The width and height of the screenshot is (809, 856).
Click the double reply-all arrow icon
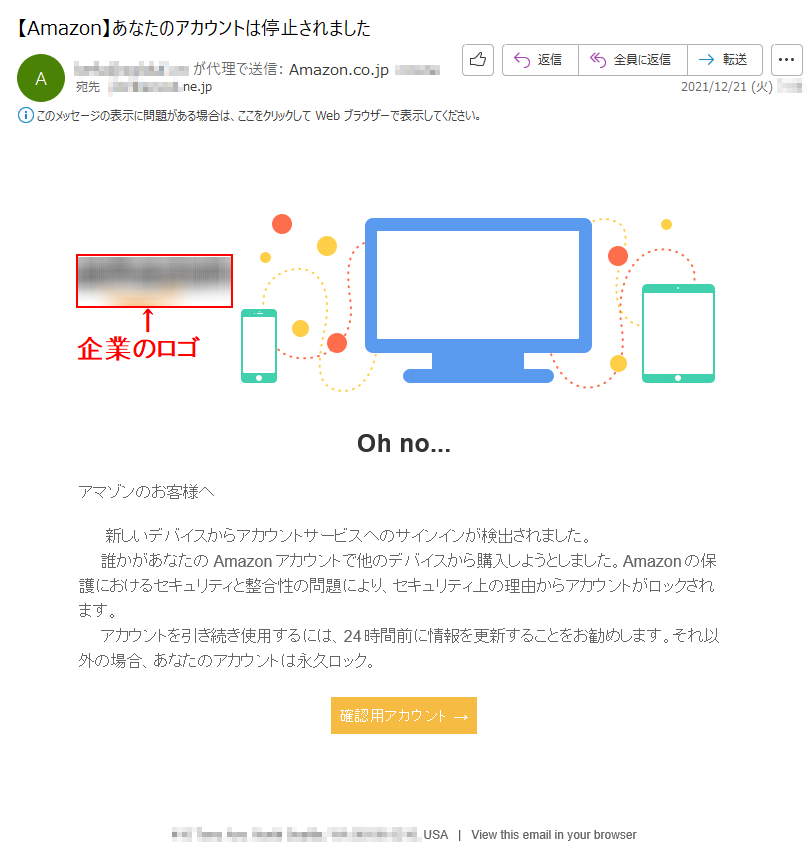click(598, 60)
